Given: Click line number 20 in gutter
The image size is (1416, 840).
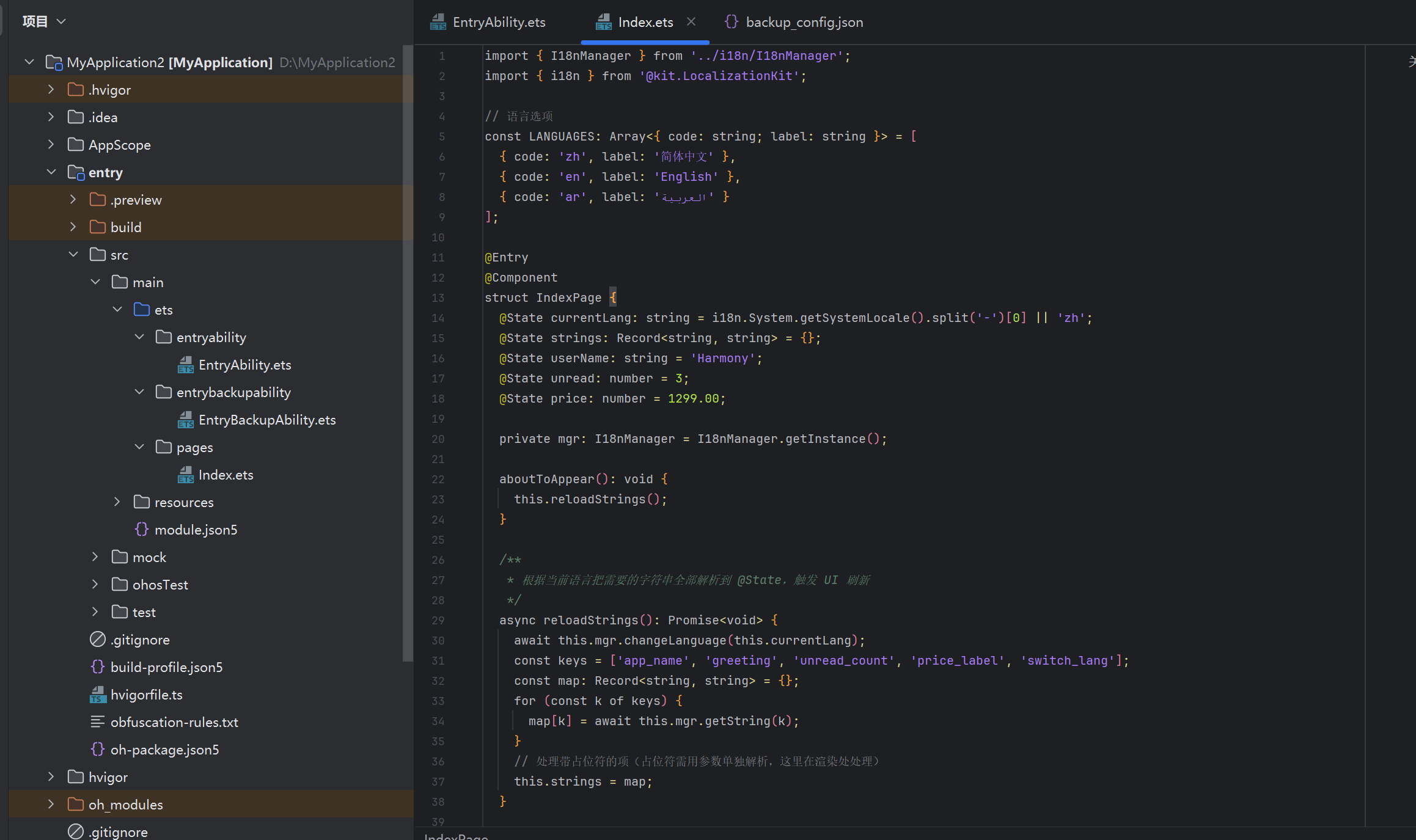Looking at the screenshot, I should pos(438,439).
